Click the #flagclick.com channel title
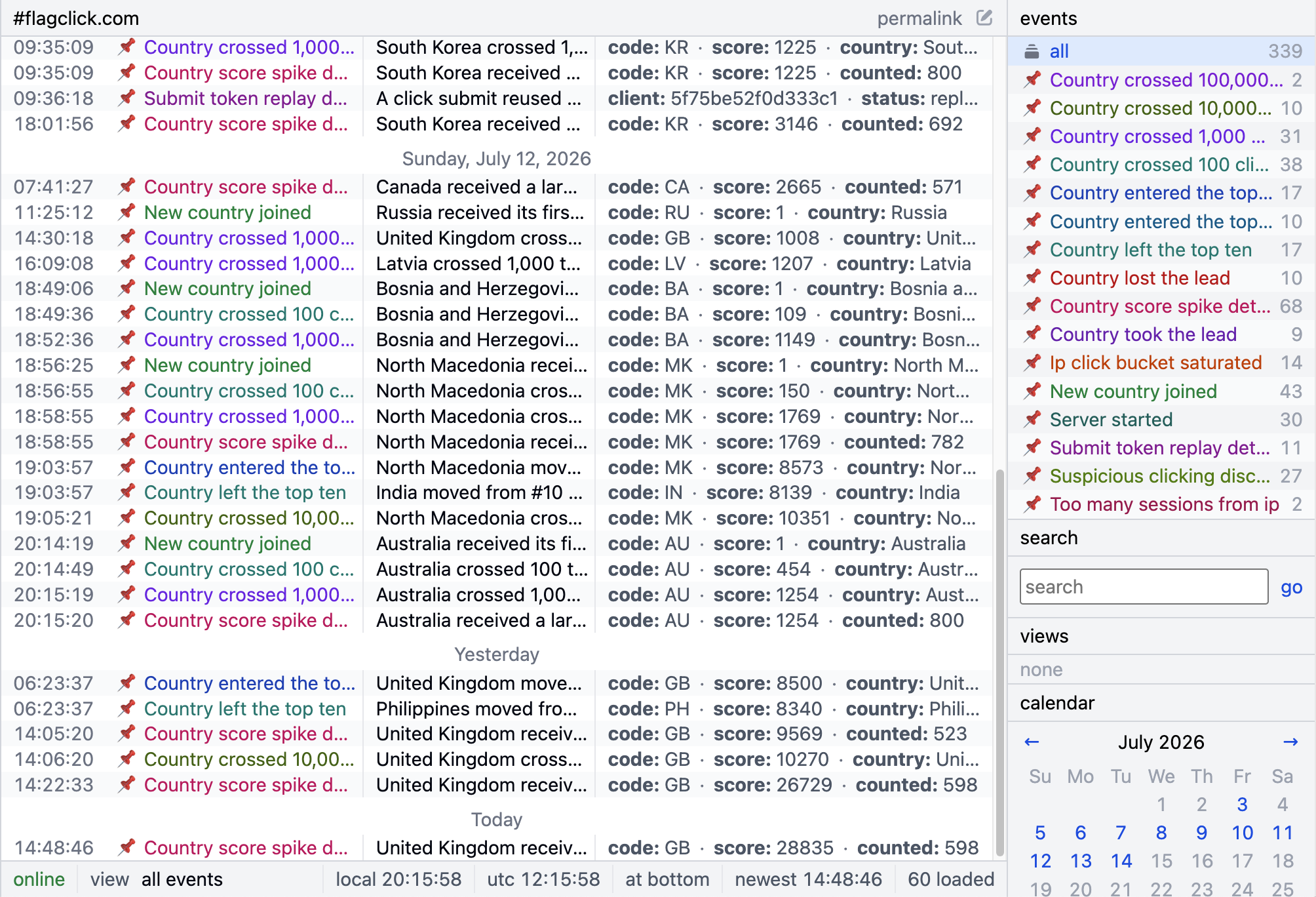 point(76,18)
